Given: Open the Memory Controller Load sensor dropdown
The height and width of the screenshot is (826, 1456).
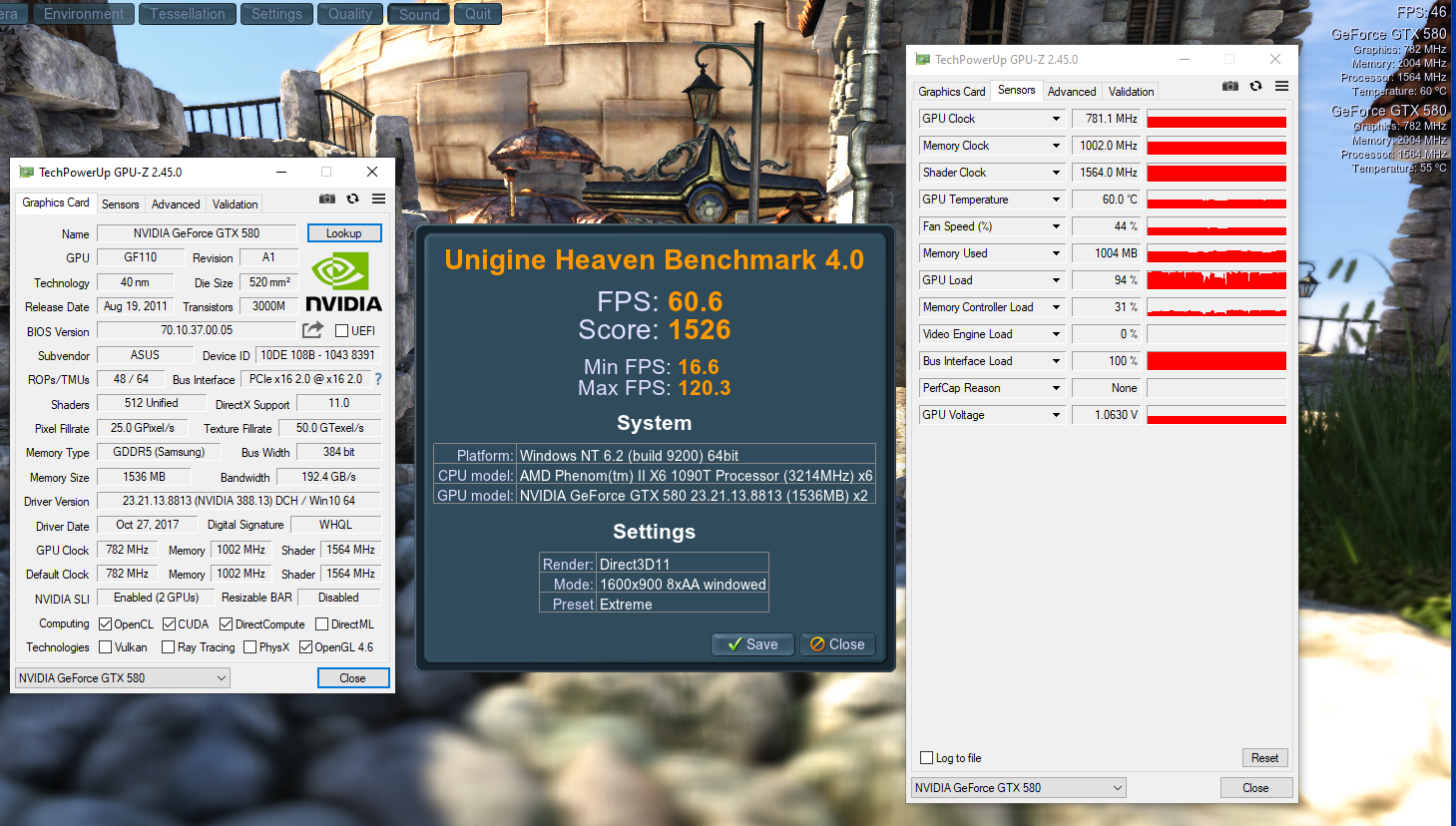Looking at the screenshot, I should pos(1056,307).
